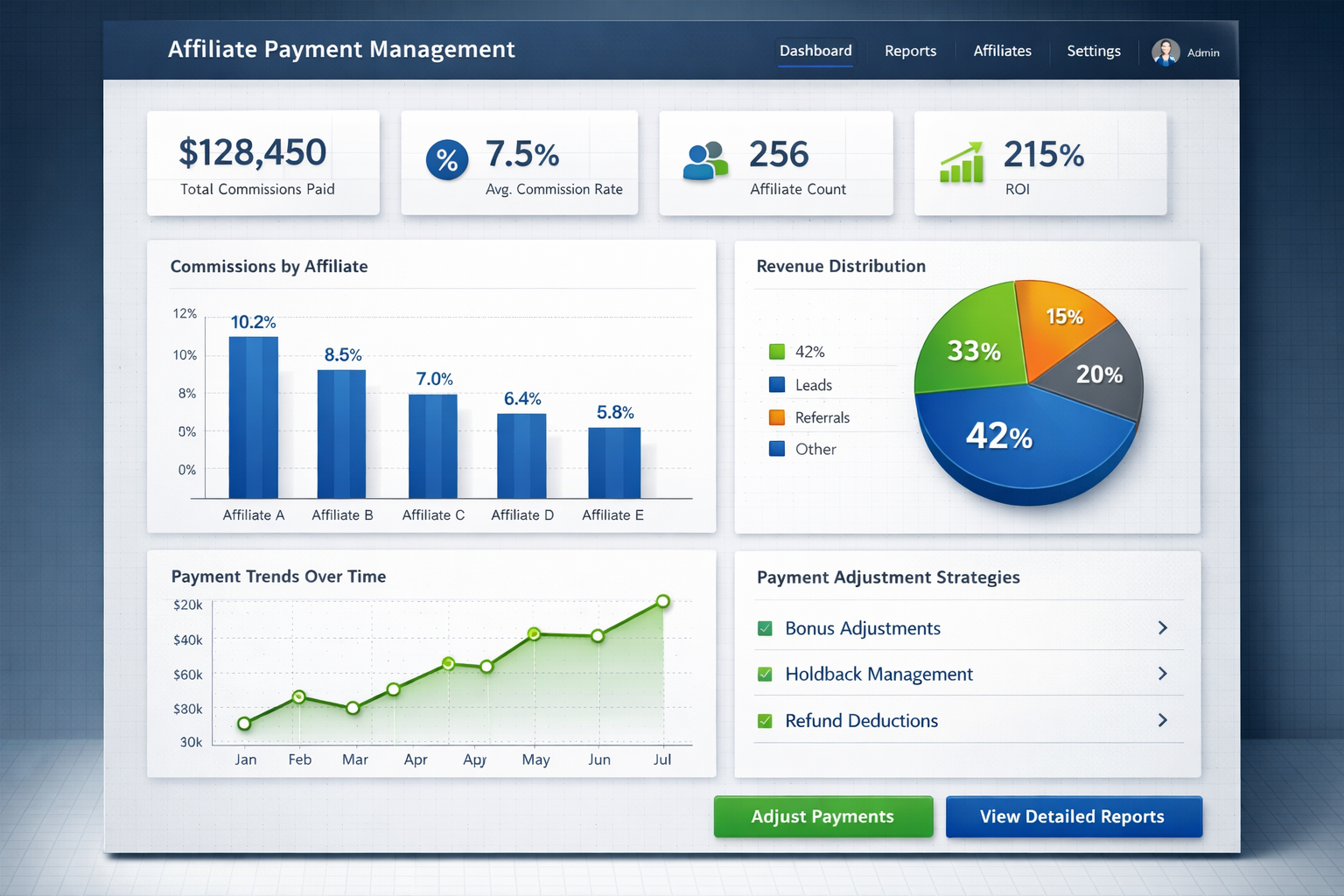Switch to the Reports tab
This screenshot has width=1344, height=896.
(910, 51)
